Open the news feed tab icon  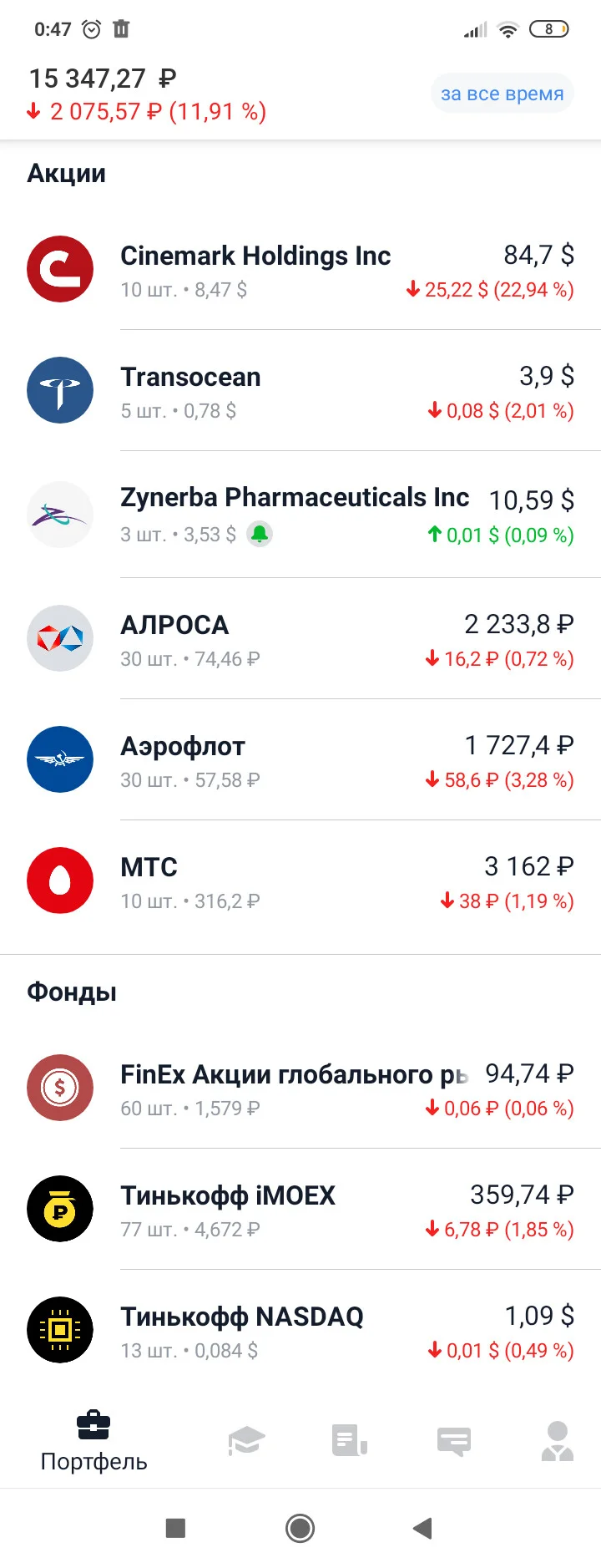(350, 1440)
